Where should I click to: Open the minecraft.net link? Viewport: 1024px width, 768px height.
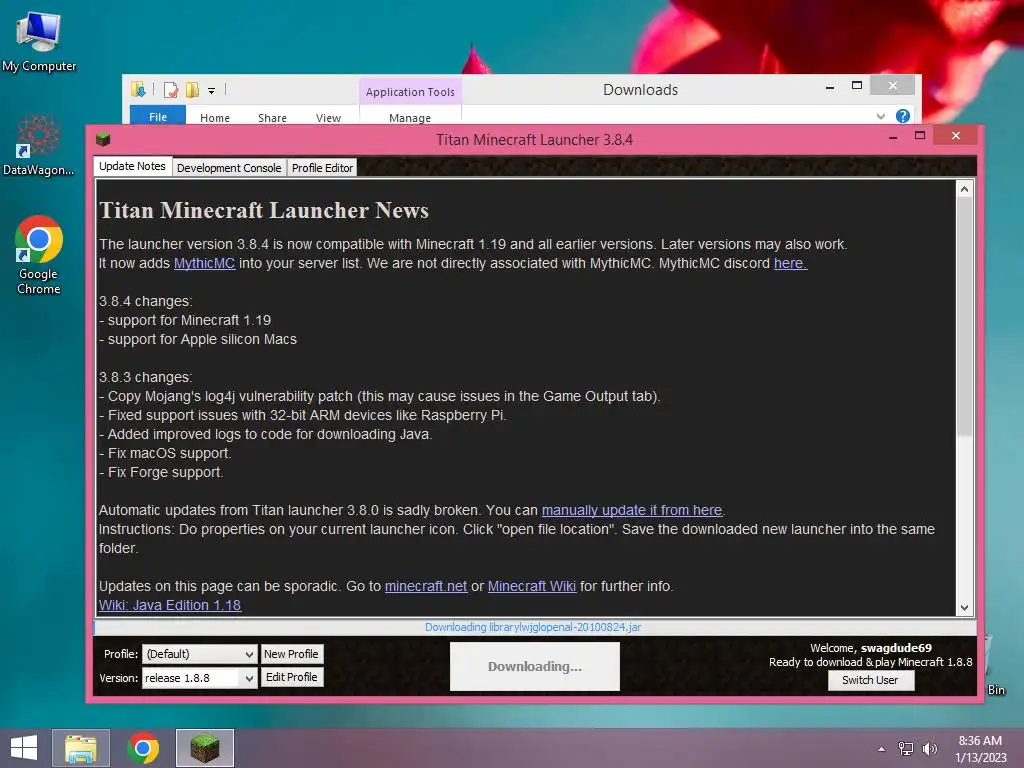point(426,586)
